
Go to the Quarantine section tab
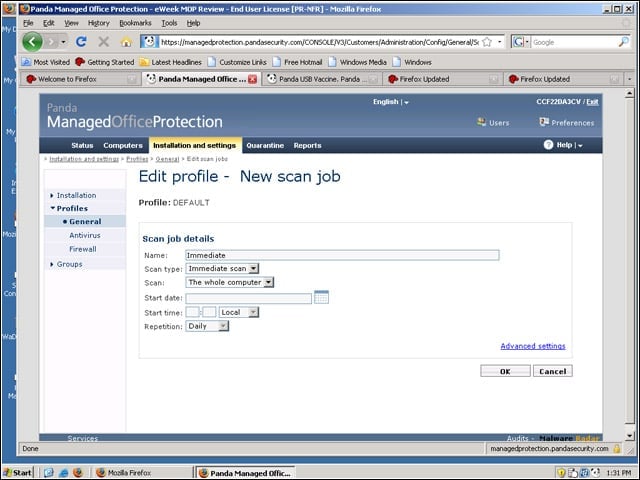(265, 145)
